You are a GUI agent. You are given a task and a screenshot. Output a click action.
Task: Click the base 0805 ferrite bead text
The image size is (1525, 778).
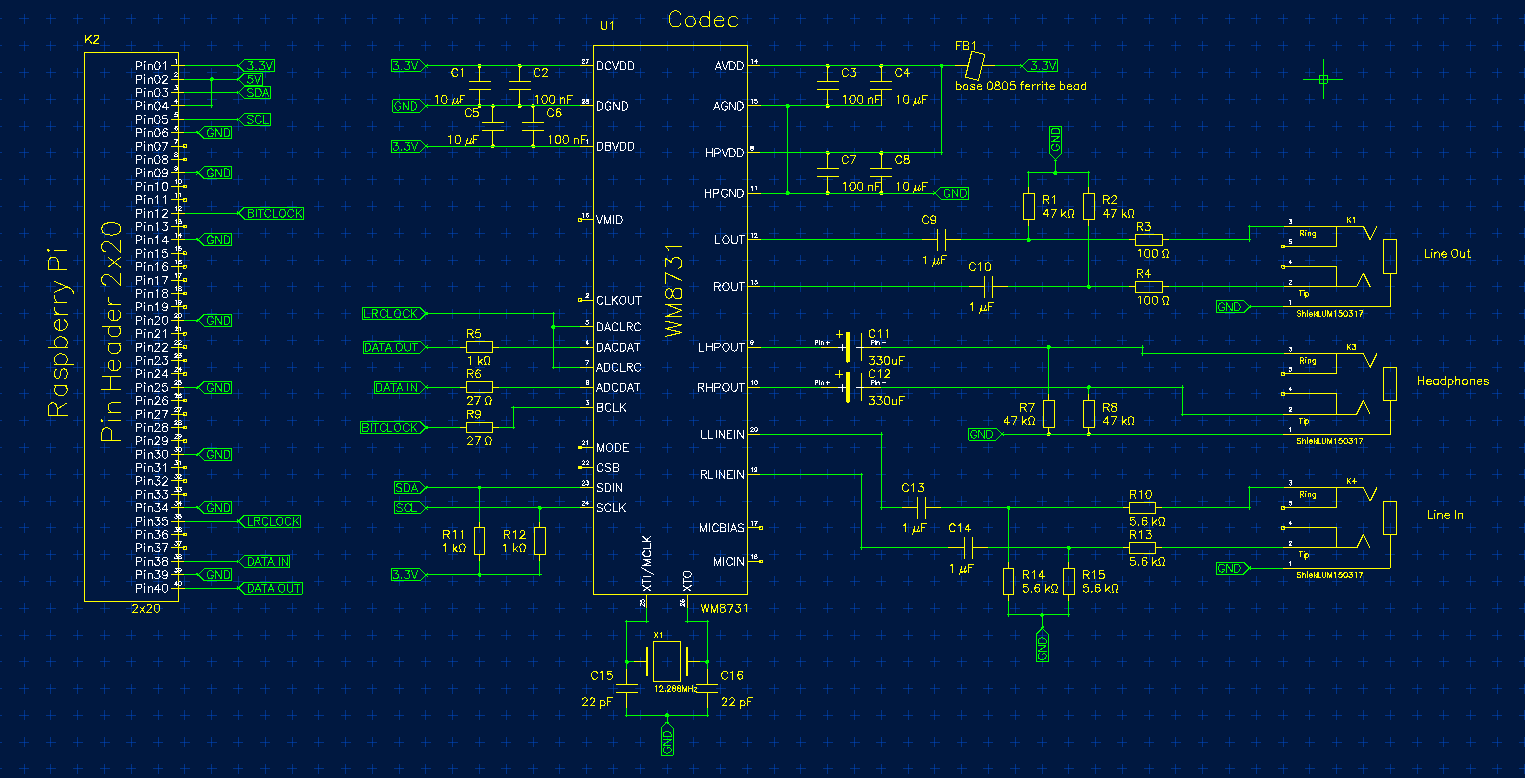(1020, 86)
